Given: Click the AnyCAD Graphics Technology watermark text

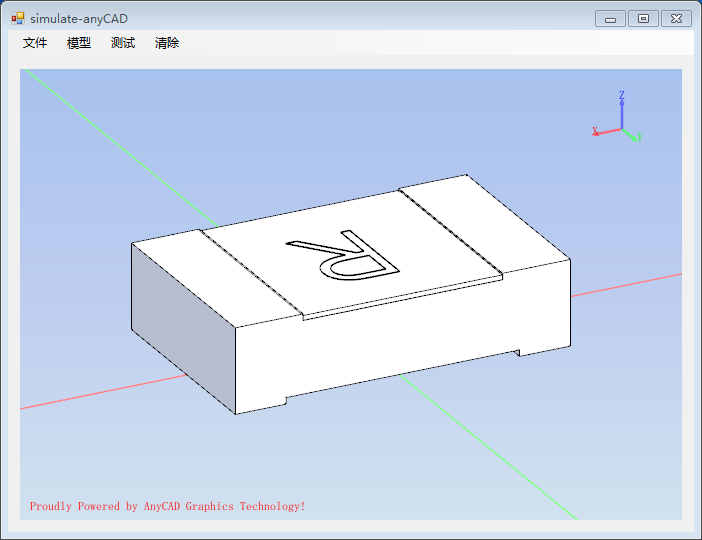Looking at the screenshot, I should coord(167,507).
